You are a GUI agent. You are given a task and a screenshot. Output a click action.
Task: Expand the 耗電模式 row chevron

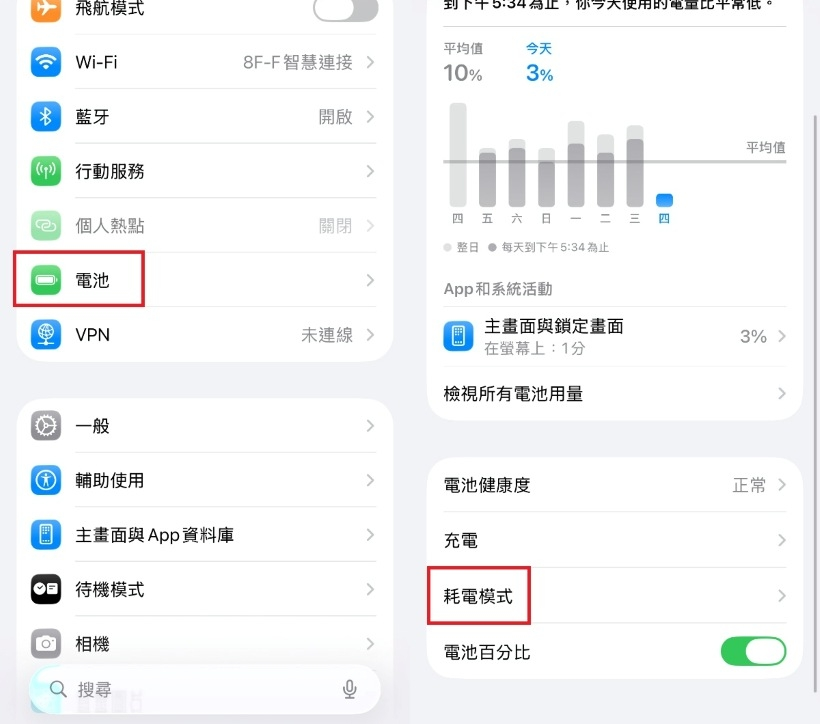[781, 595]
